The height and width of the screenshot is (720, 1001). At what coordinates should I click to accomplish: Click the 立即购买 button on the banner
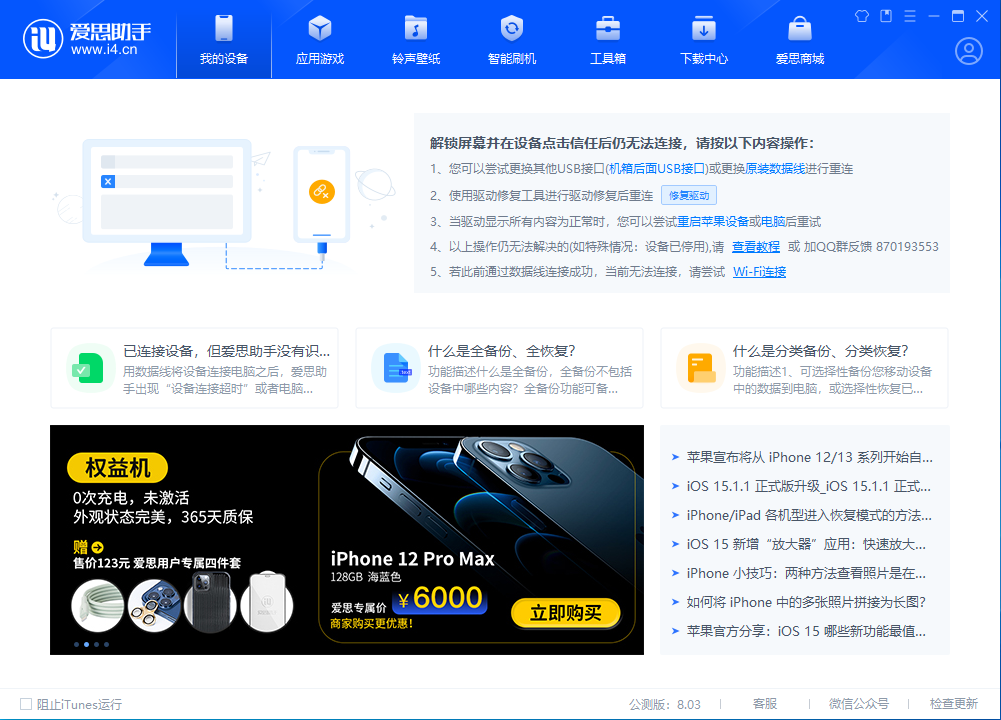pos(566,613)
